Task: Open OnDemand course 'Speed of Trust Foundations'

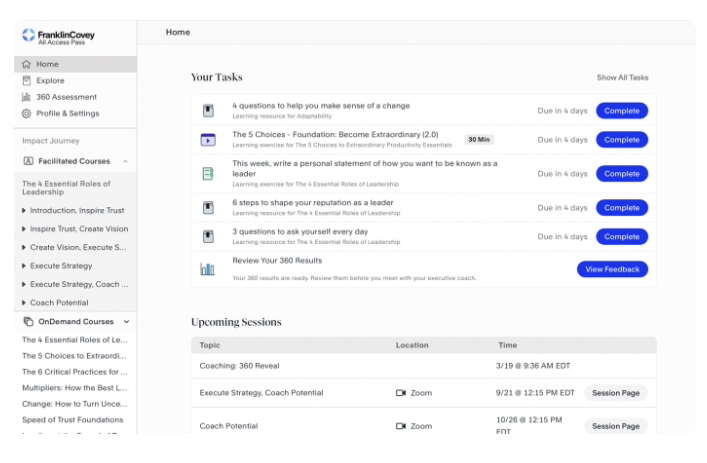Action: pos(73,420)
